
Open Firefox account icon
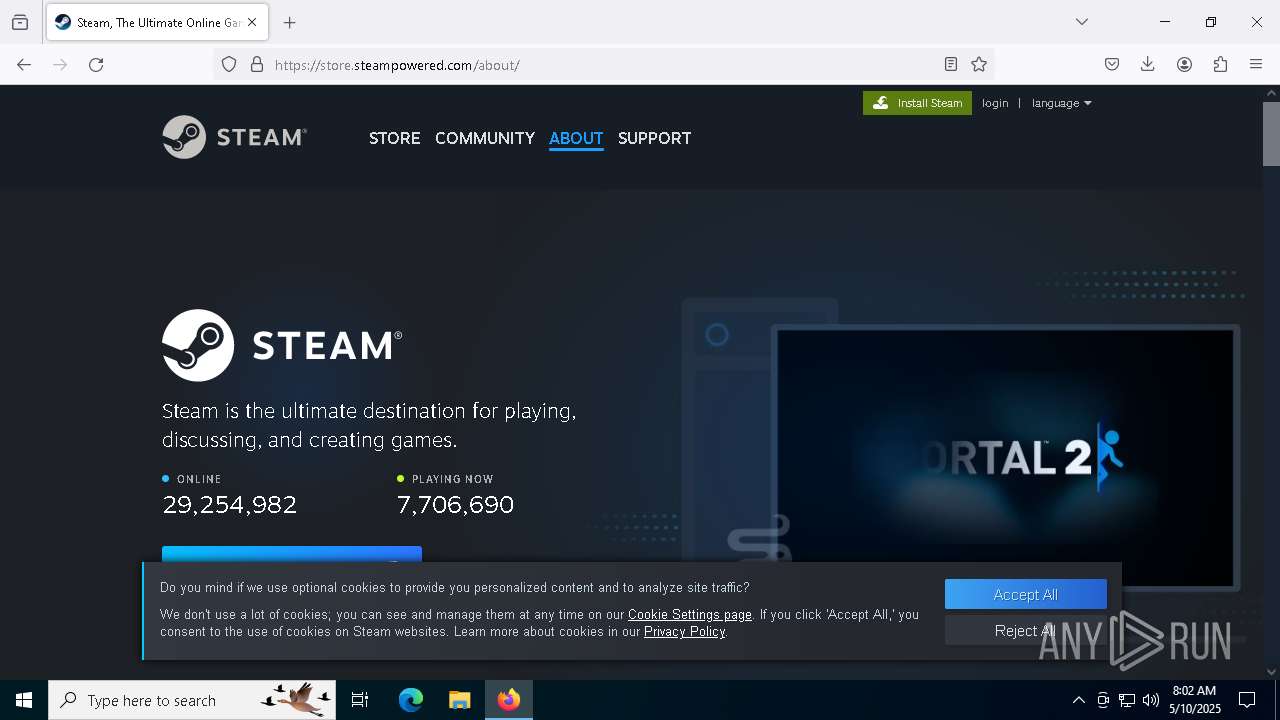1184,65
